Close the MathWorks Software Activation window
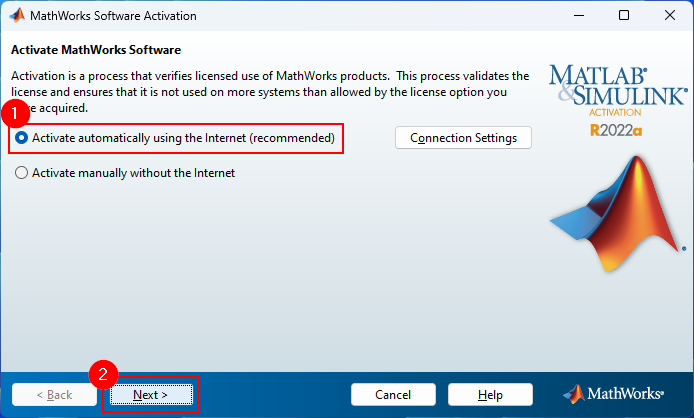This screenshot has height=418, width=694. [x=670, y=15]
